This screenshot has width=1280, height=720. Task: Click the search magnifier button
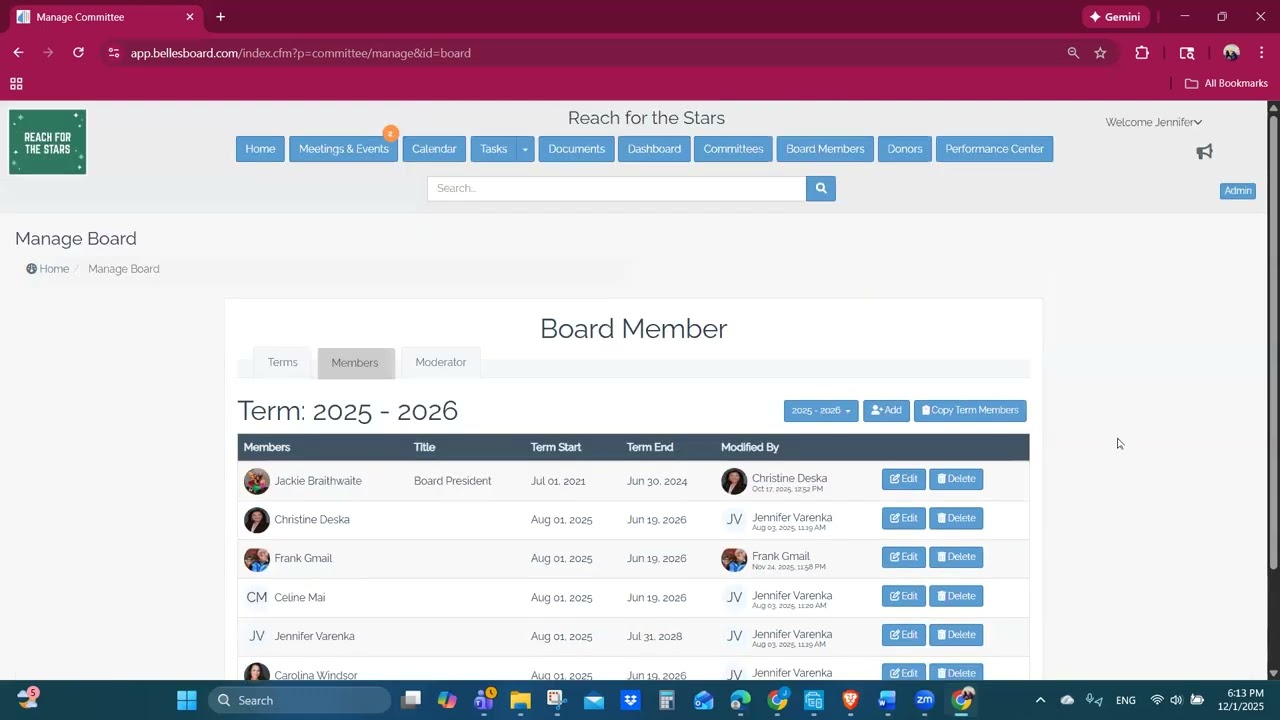820,188
